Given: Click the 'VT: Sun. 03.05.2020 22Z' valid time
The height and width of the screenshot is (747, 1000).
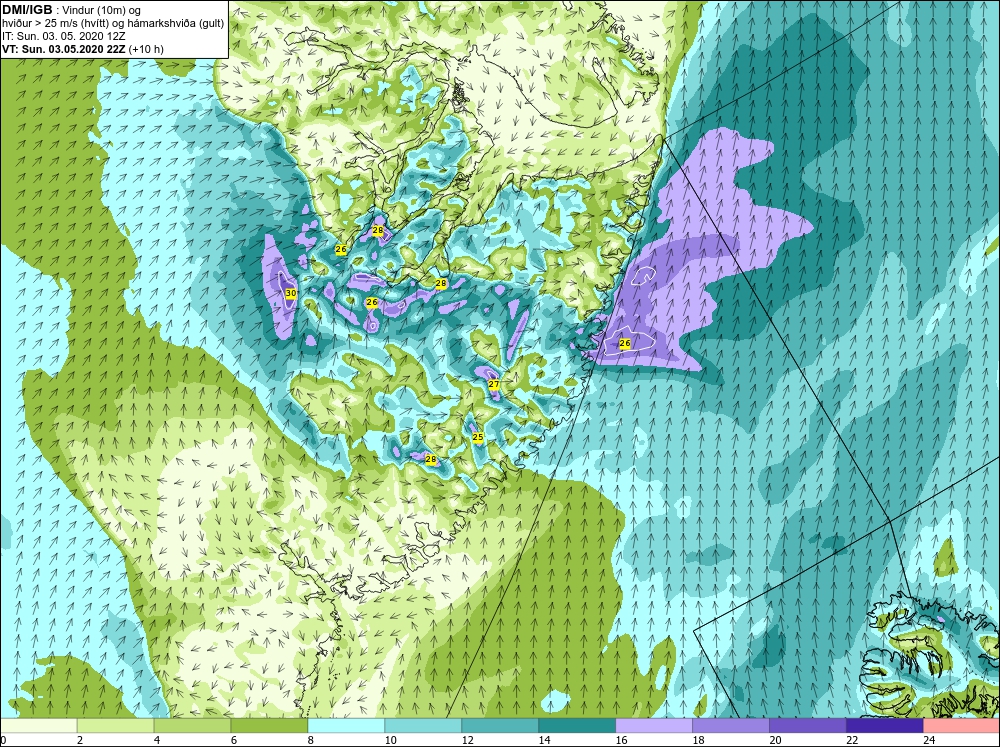Looking at the screenshot, I should click(64, 49).
